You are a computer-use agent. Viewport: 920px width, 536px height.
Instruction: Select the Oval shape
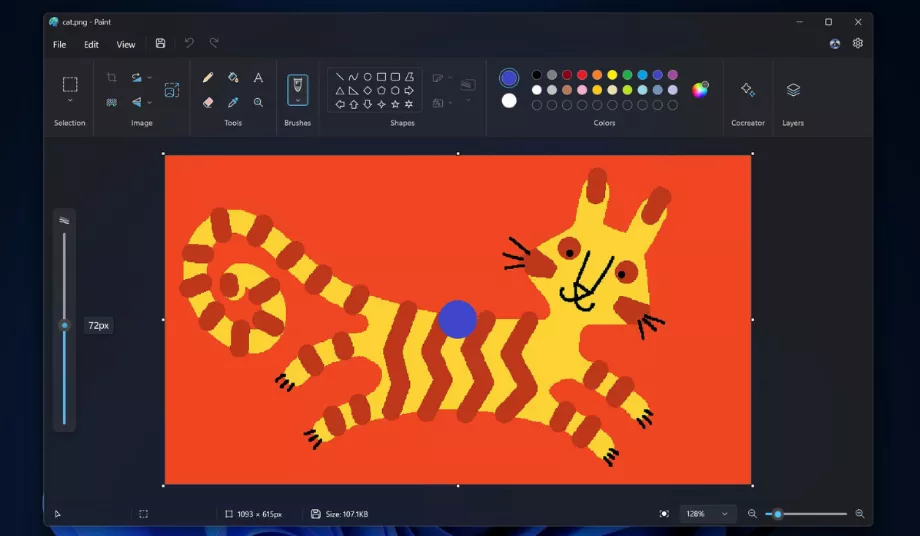367,77
